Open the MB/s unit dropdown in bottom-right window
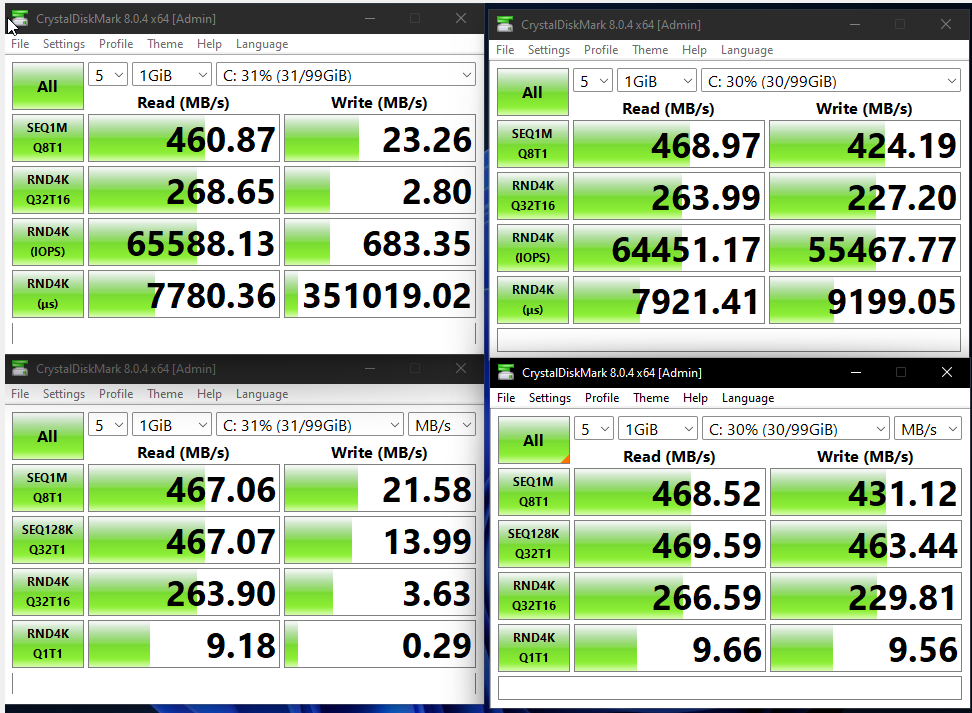 coord(928,429)
